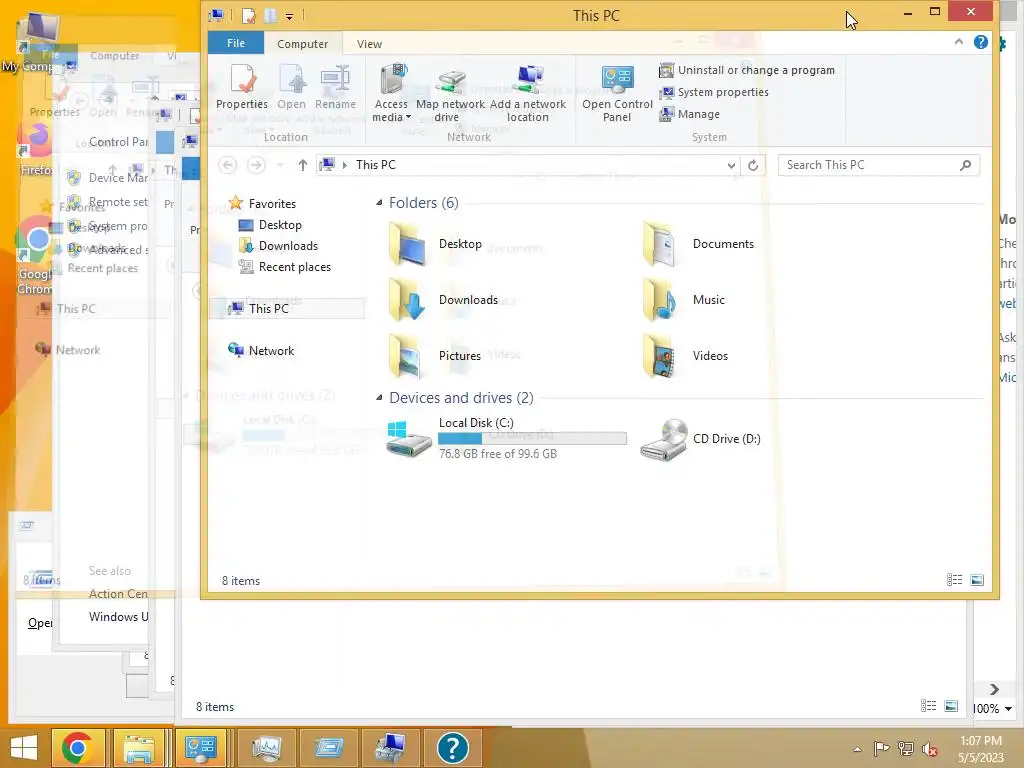
Task: Click Quick Access new folder icon
Action: point(270,16)
